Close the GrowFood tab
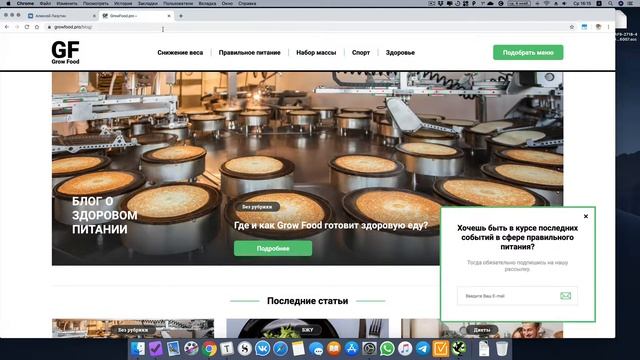 pos(169,16)
